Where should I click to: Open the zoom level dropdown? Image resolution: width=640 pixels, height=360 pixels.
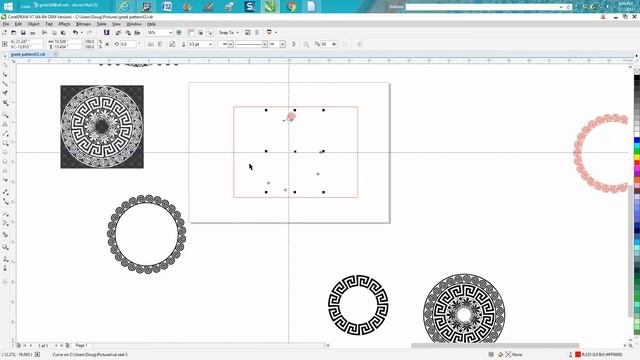tap(171, 32)
